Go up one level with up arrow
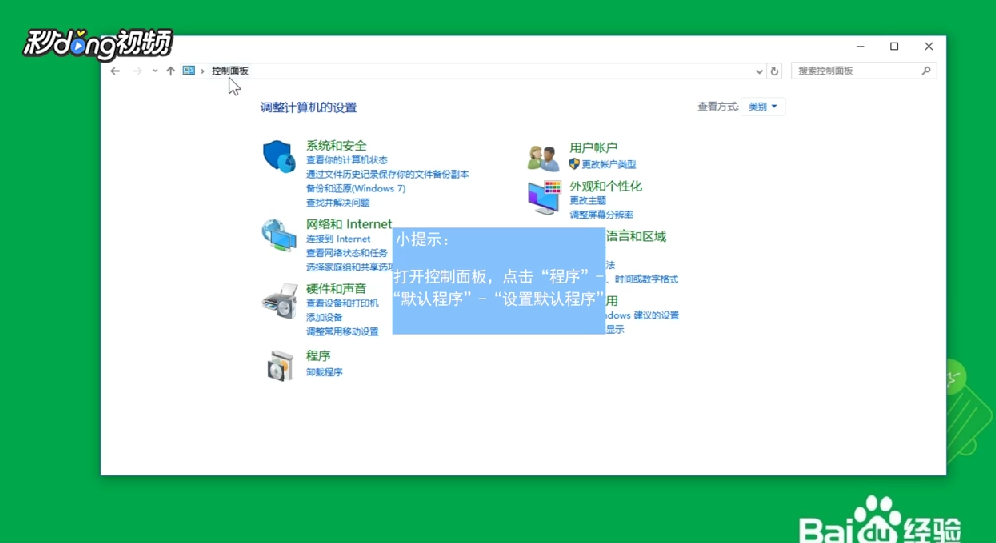996x543 pixels. [x=170, y=71]
